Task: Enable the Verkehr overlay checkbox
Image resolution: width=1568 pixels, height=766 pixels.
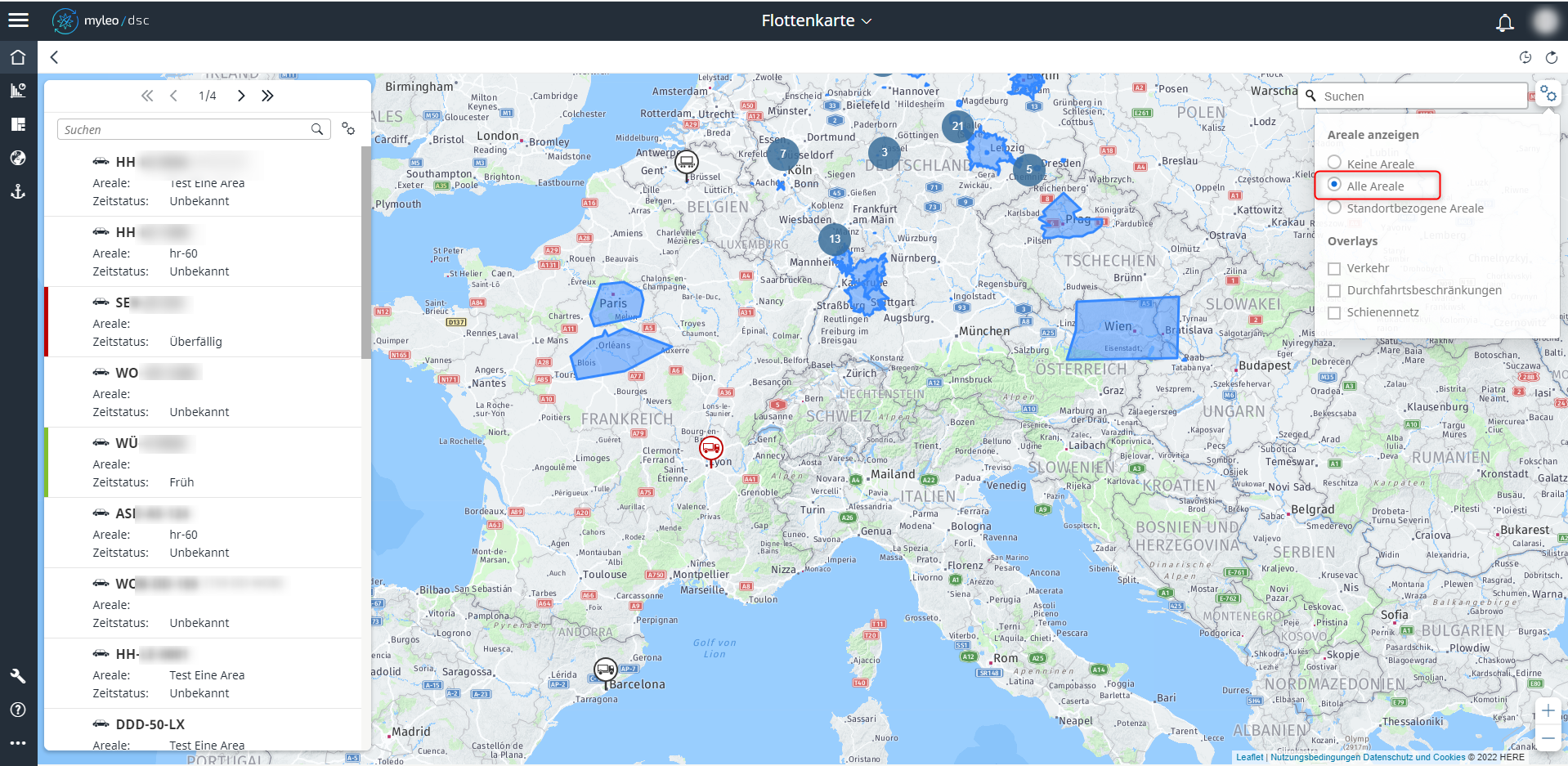Action: tap(1335, 268)
